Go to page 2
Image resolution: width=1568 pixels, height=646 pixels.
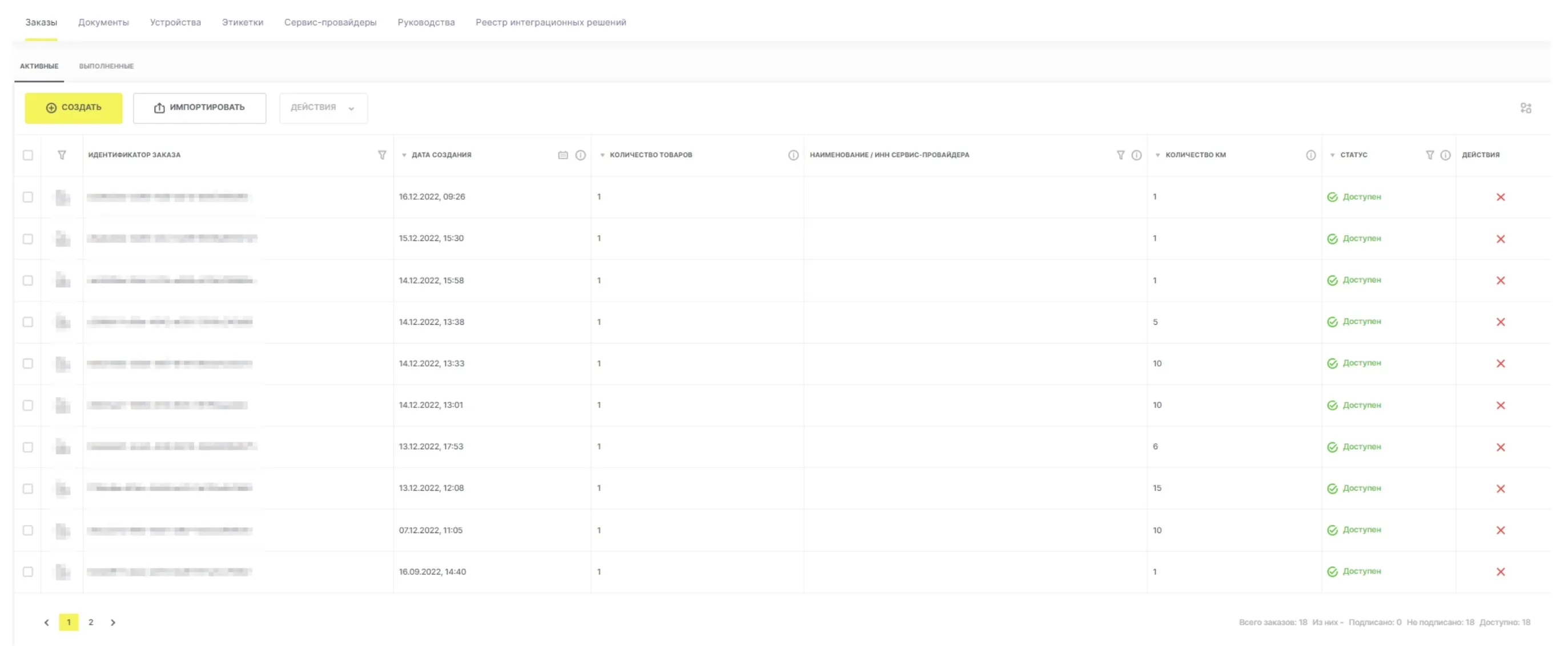tap(91, 622)
